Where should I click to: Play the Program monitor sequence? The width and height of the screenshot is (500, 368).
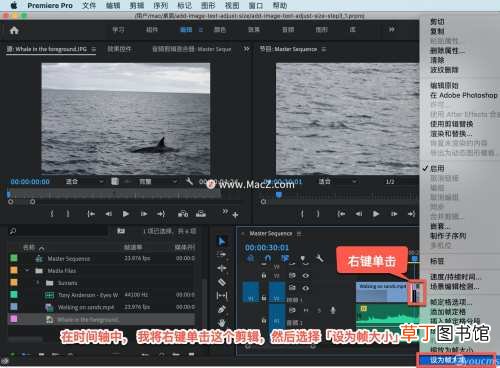376,214
